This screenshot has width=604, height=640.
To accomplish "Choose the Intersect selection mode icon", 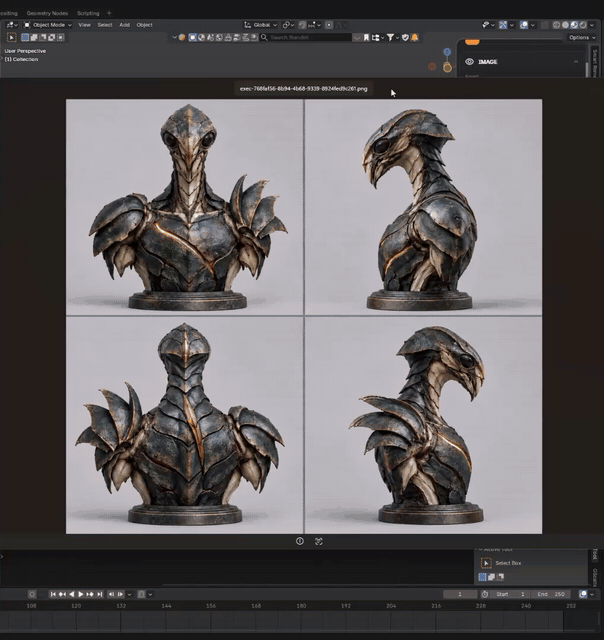I will click(61, 37).
